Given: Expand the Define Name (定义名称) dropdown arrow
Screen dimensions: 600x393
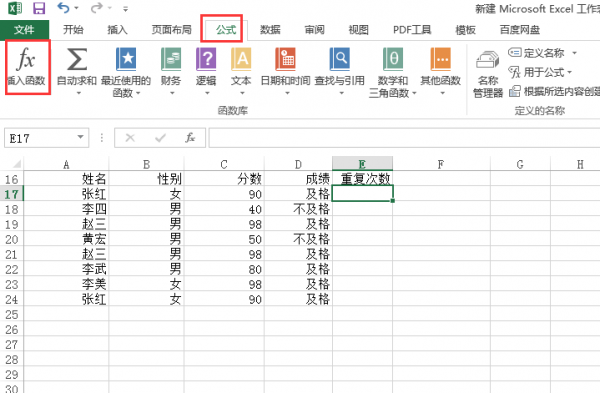Looking at the screenshot, I should (574, 53).
